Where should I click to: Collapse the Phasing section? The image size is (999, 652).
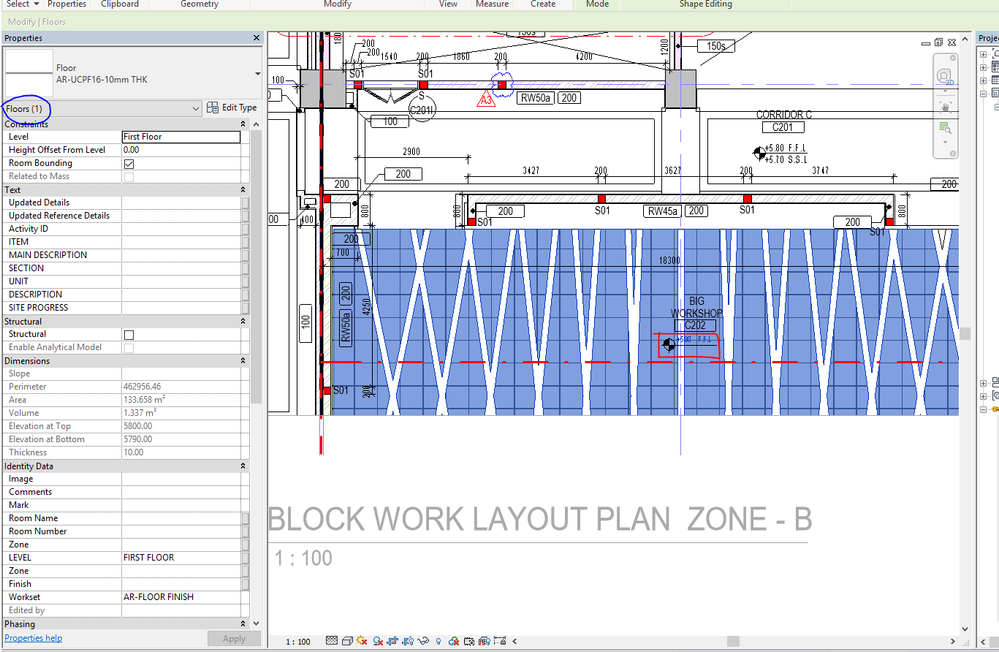point(243,624)
